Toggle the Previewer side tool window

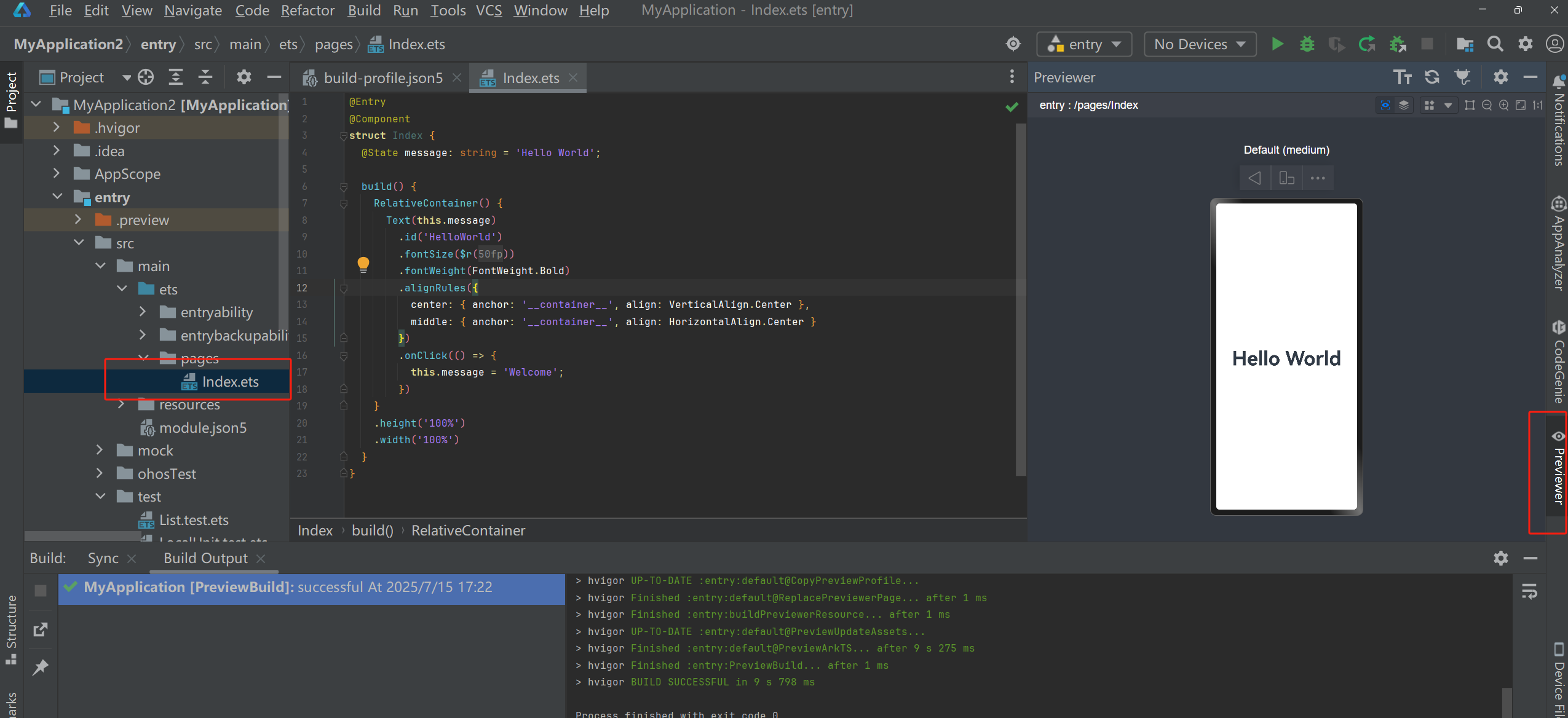(x=1558, y=470)
